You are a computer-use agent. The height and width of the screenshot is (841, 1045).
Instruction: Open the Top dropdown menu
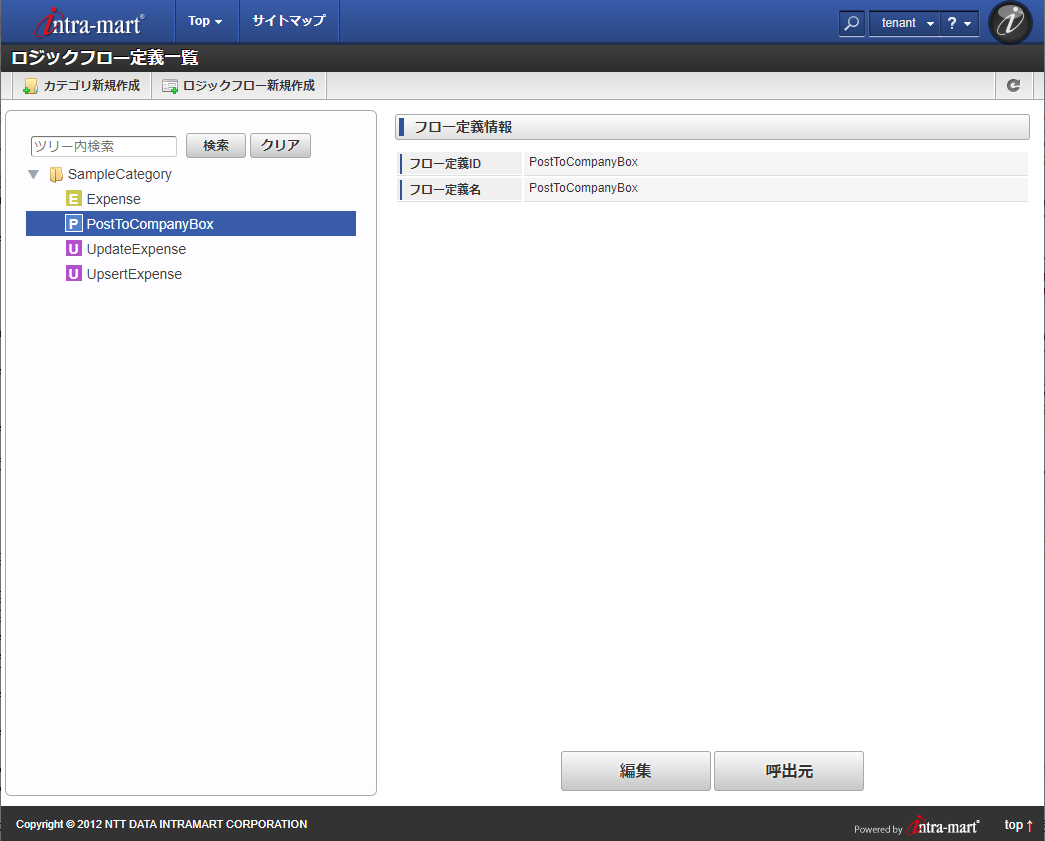click(205, 21)
